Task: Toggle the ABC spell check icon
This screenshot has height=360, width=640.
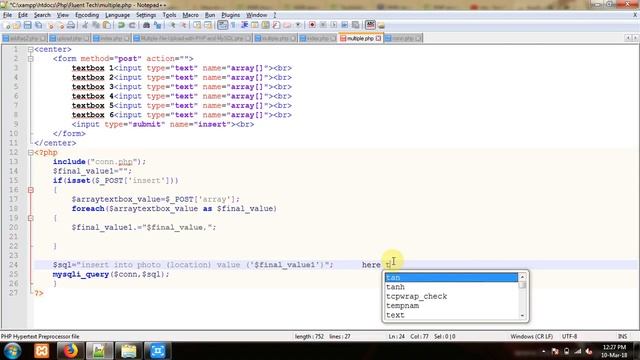Action: (x=370, y=25)
